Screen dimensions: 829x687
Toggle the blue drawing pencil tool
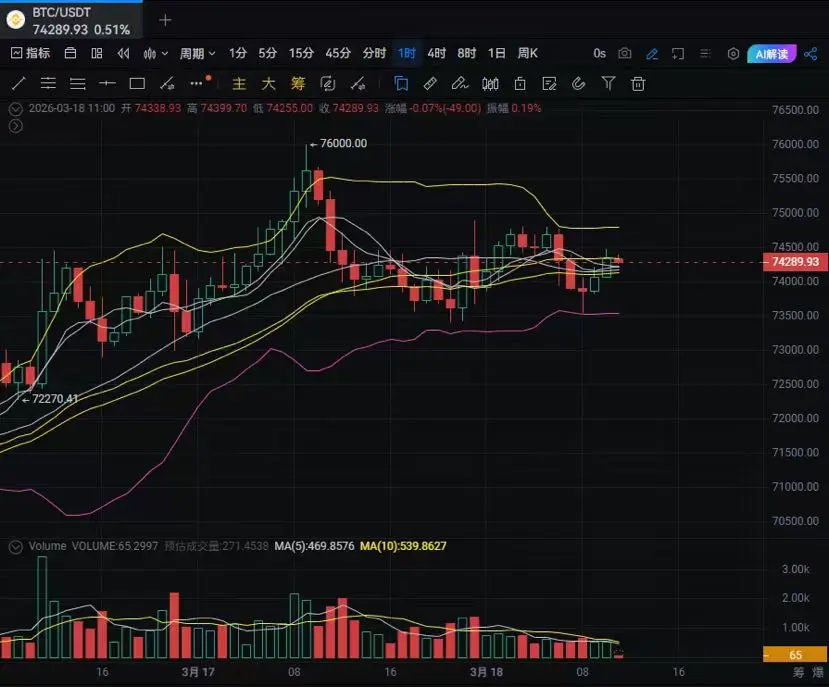pyautogui.click(x=652, y=53)
